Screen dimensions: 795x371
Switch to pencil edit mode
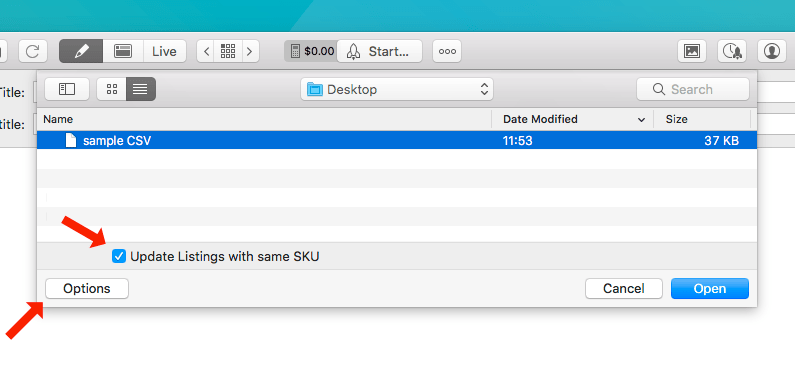[x=81, y=51]
